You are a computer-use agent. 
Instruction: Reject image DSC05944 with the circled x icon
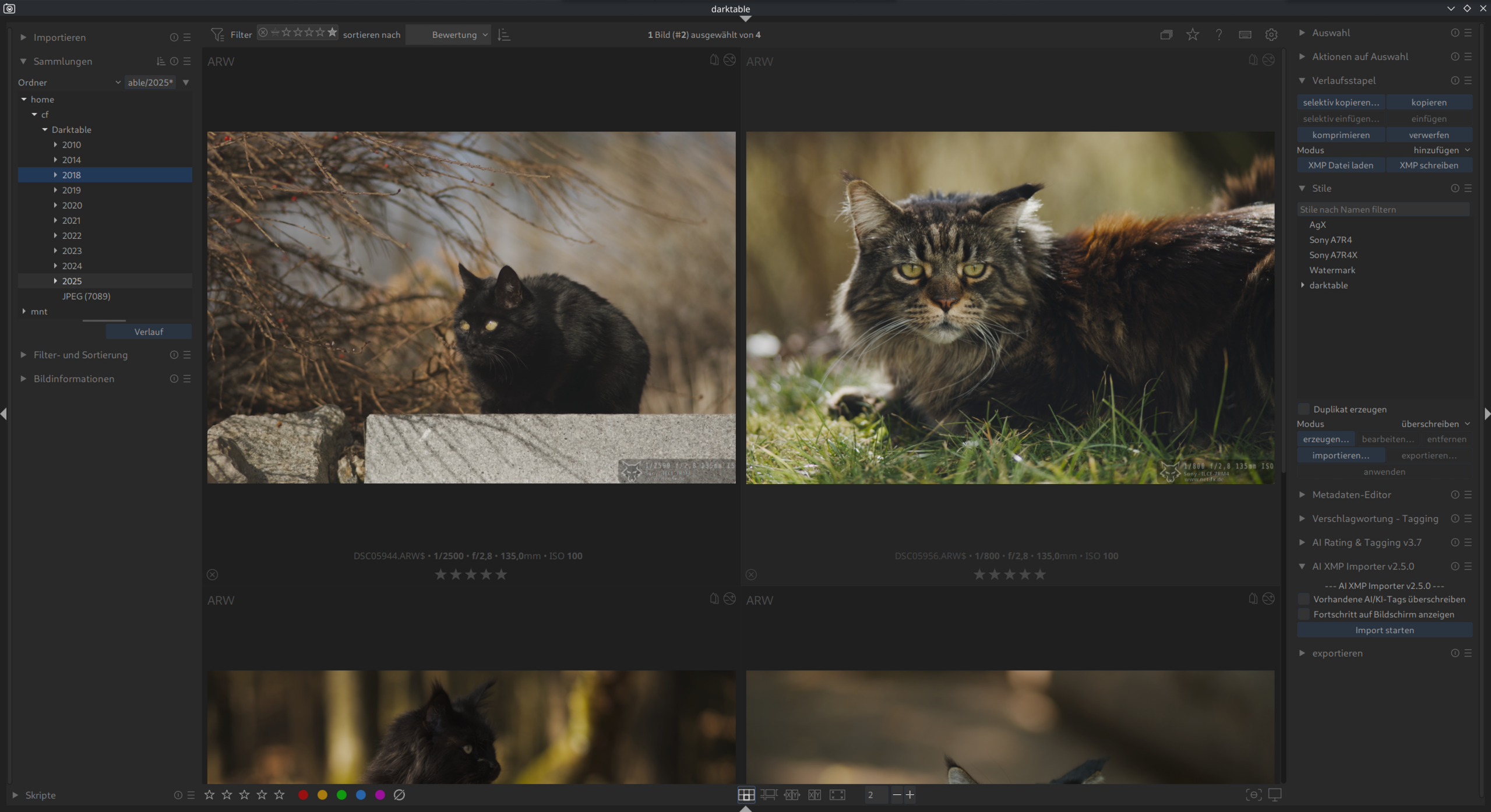[x=213, y=575]
